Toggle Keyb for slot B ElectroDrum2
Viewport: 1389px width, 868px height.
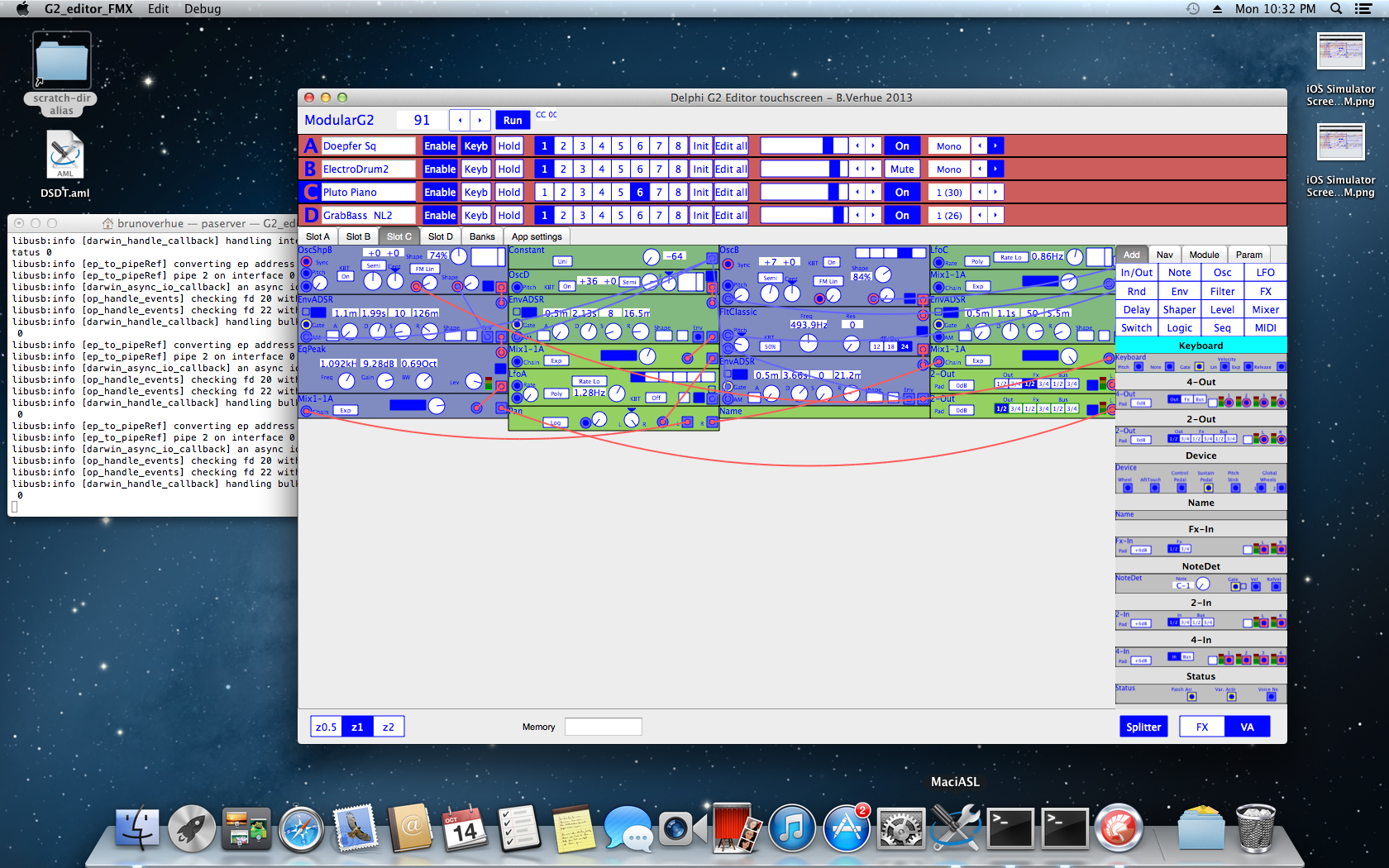point(475,169)
